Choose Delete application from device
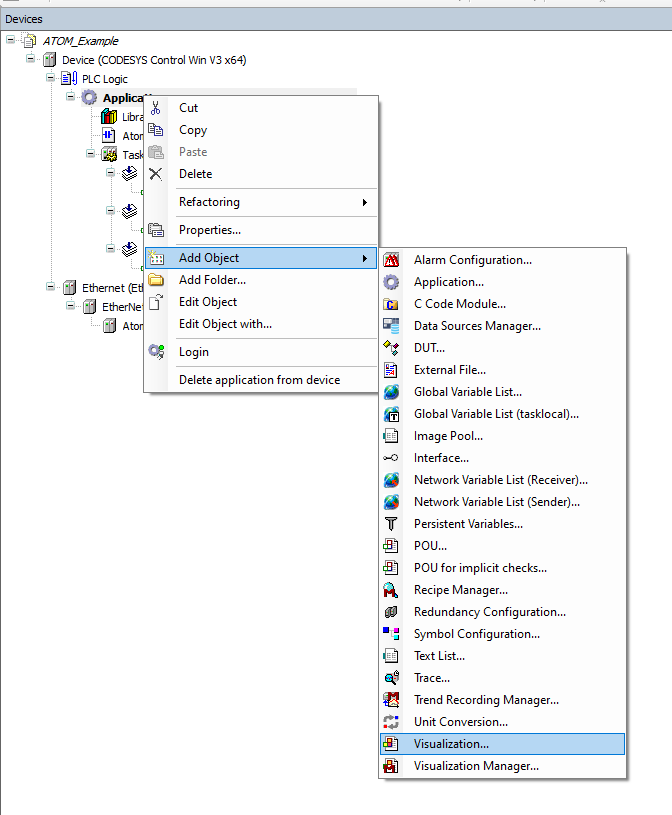Image resolution: width=672 pixels, height=815 pixels. tap(259, 380)
